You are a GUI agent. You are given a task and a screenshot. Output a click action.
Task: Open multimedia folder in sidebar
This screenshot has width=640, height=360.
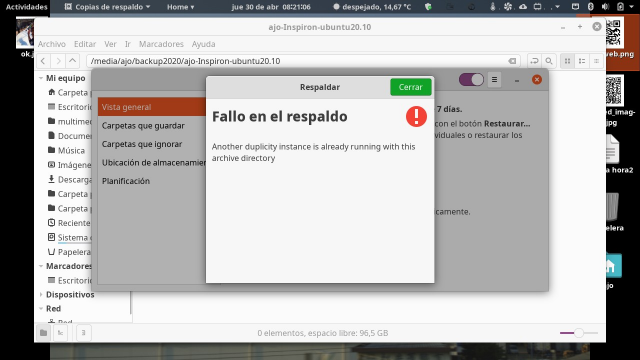(69, 122)
